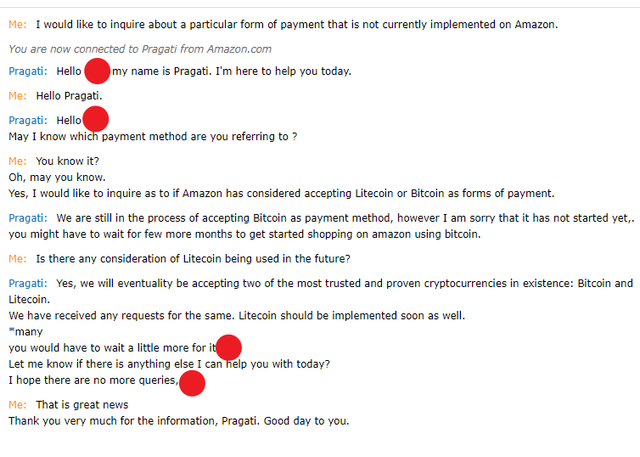This screenshot has height=457, width=640.
Task: Click the "You are now connected to Pragati" notice
Action: [x=139, y=49]
